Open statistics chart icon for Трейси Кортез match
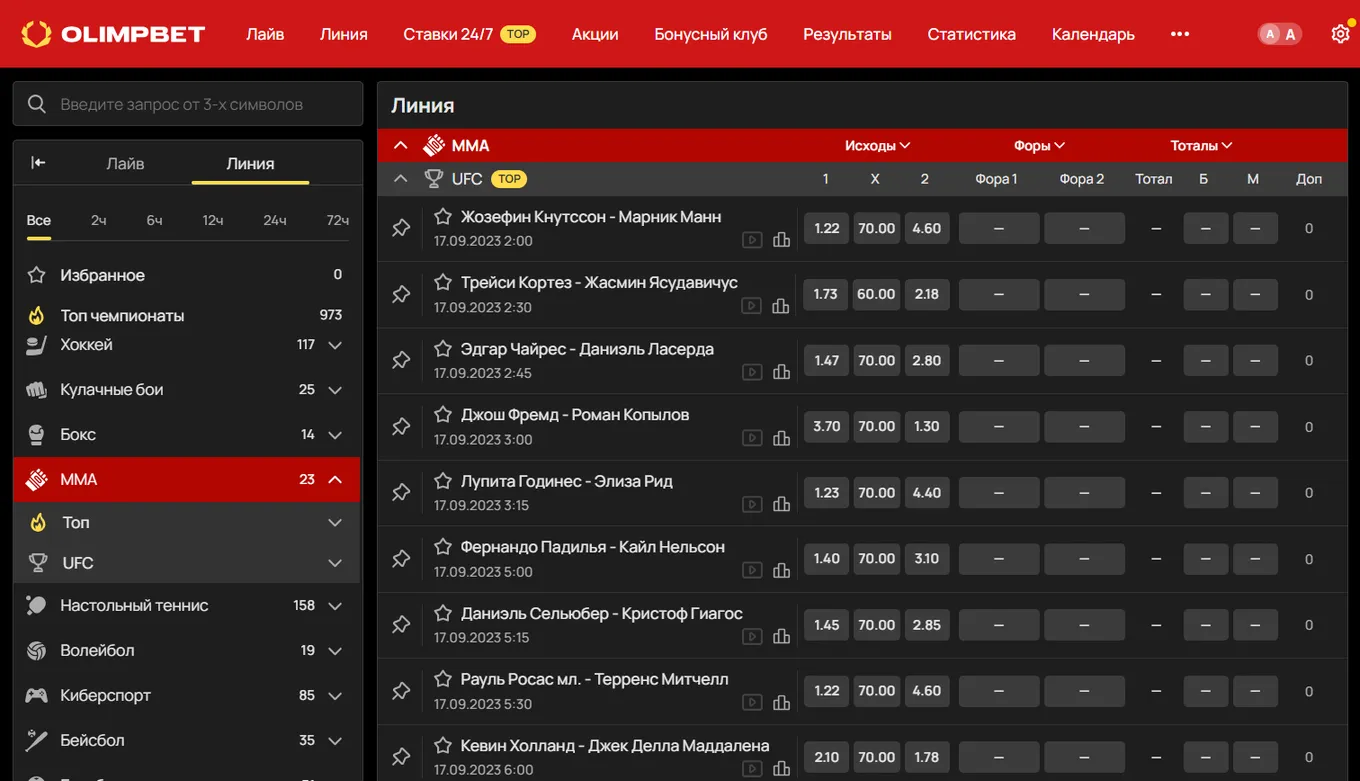The image size is (1360, 781). coord(781,306)
